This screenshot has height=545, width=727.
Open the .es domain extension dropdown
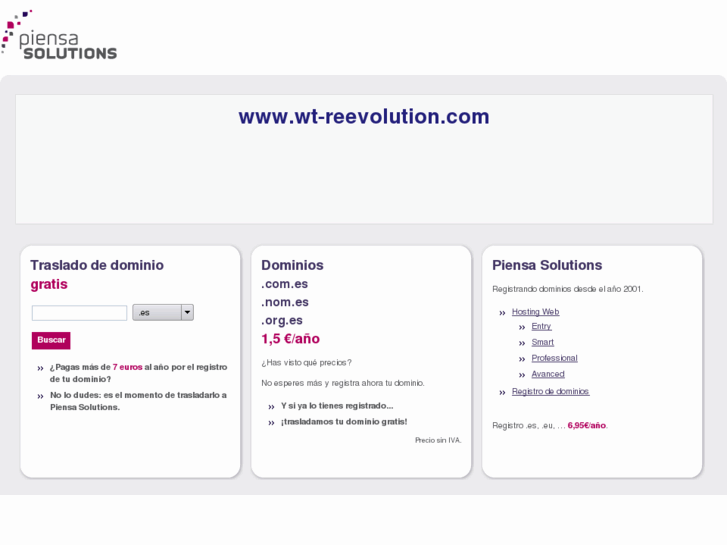(163, 312)
